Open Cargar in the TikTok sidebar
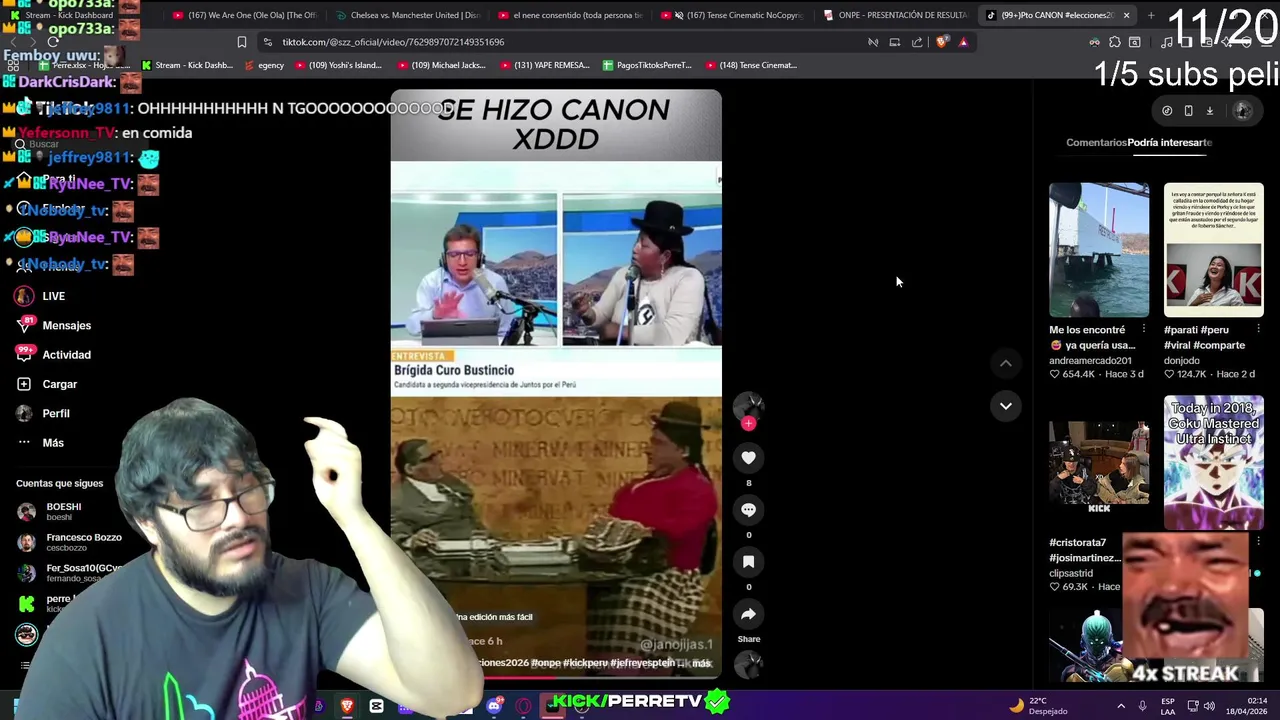Image resolution: width=1280 pixels, height=720 pixels. click(x=47, y=384)
